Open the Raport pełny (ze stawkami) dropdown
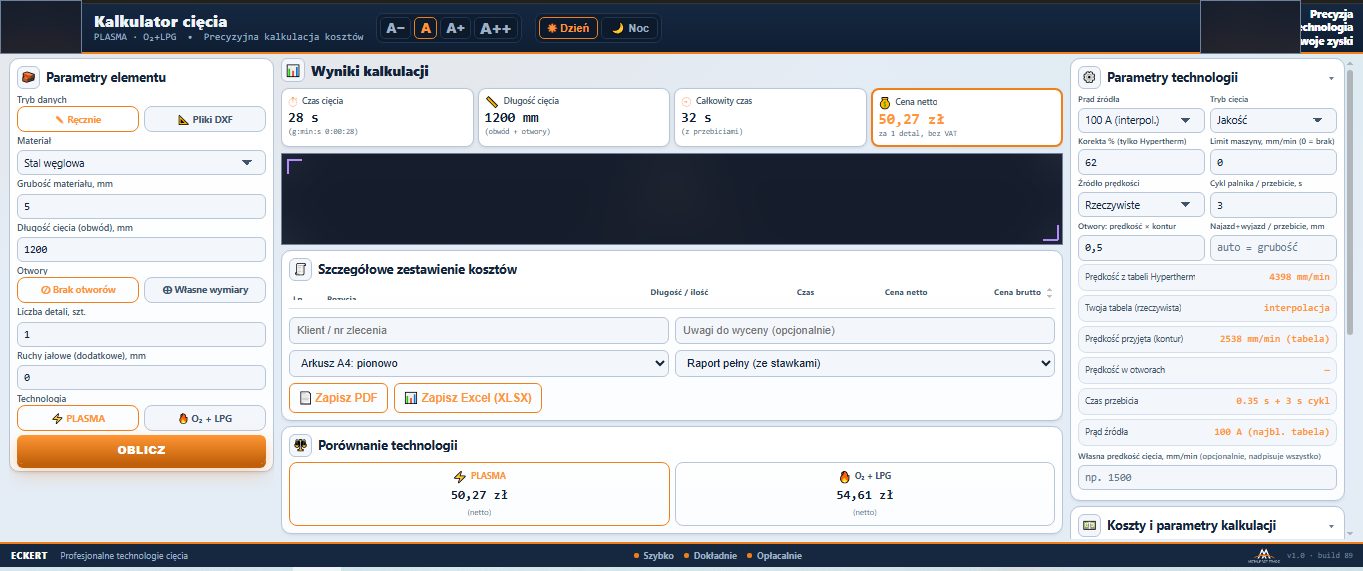Image resolution: width=1363 pixels, height=571 pixels. 865,363
